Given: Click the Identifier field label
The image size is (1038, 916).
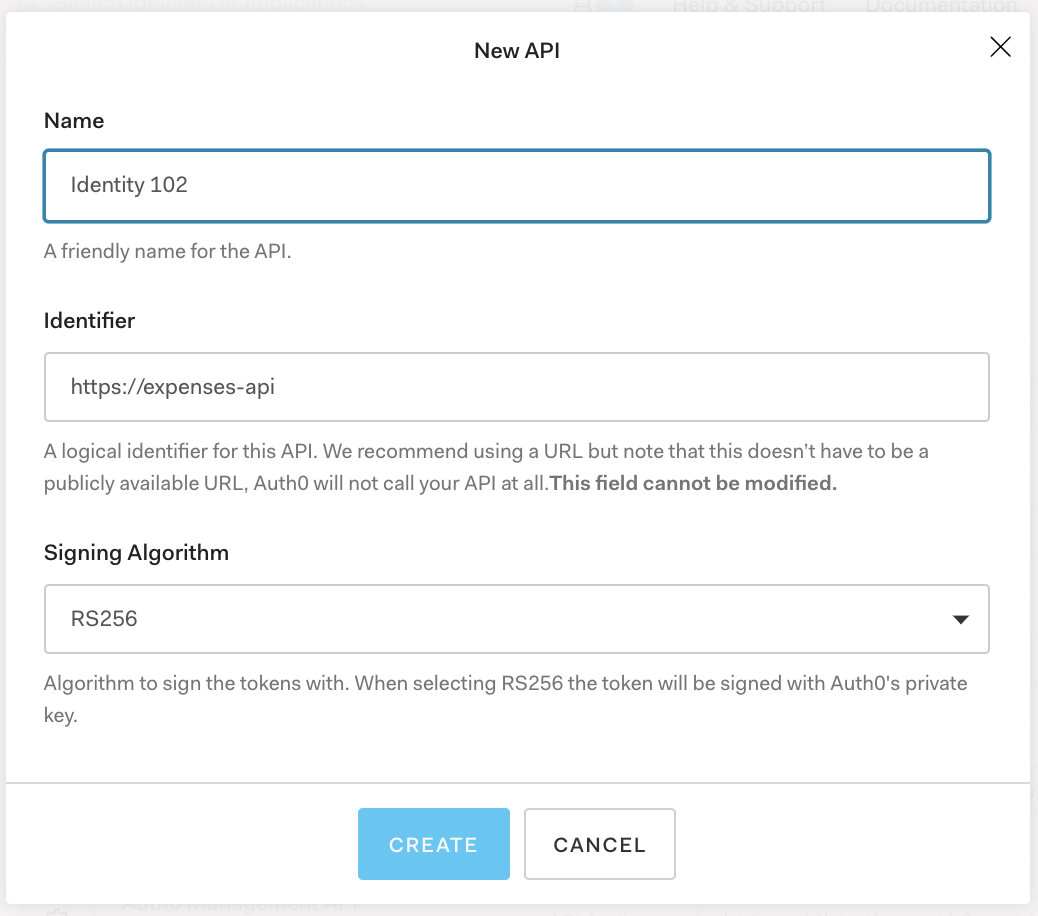Looking at the screenshot, I should click(x=89, y=321).
